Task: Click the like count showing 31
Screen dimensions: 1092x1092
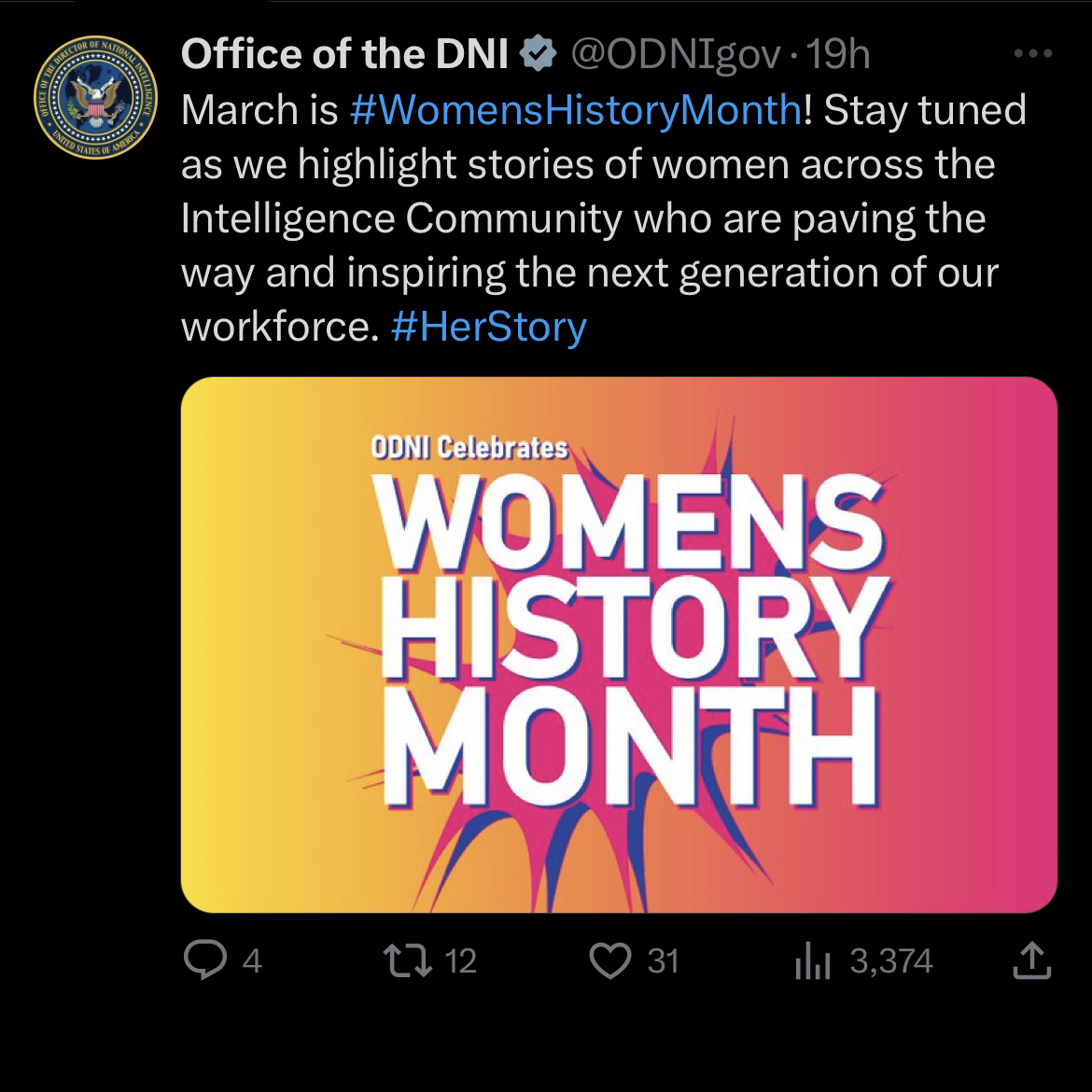Action: tap(663, 960)
